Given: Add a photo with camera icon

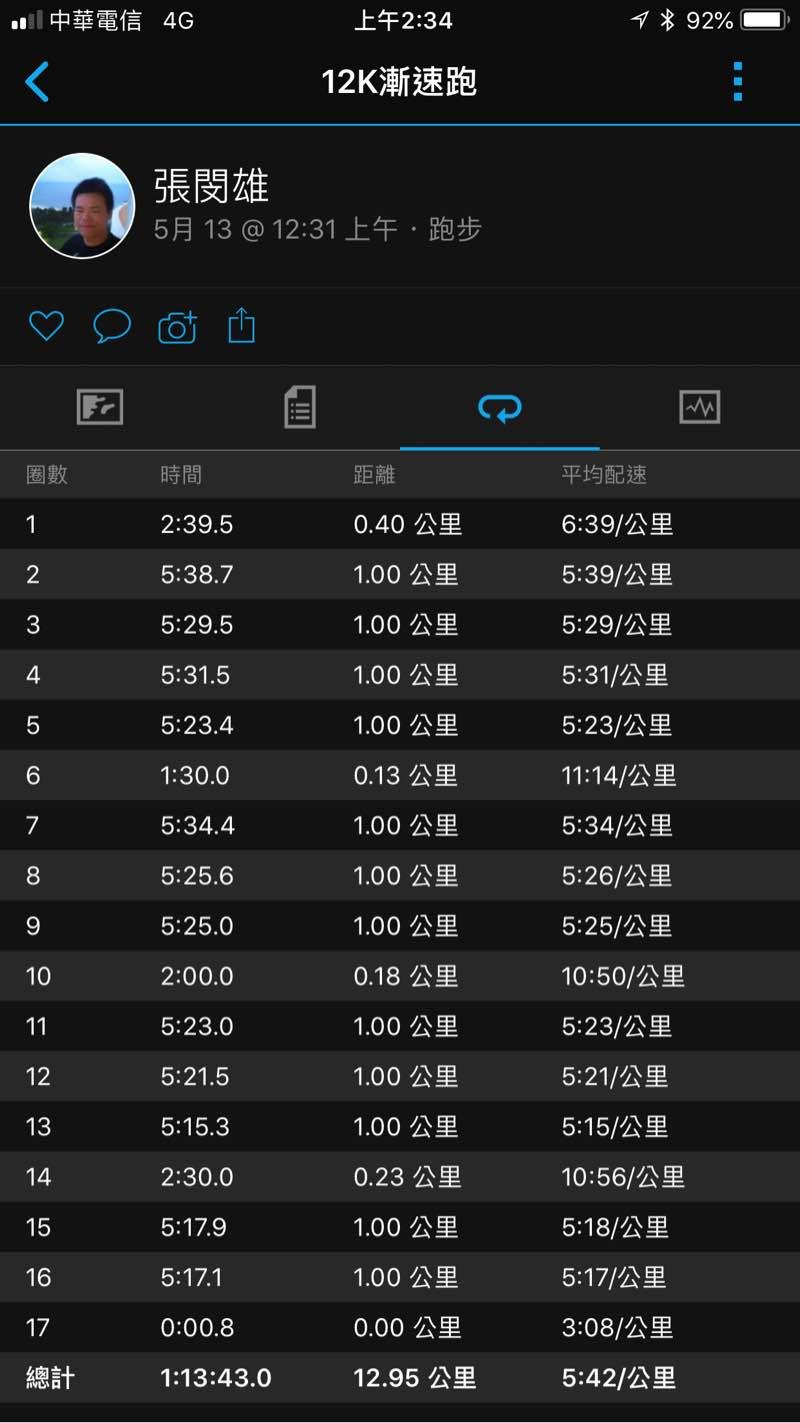Looking at the screenshot, I should [177, 327].
